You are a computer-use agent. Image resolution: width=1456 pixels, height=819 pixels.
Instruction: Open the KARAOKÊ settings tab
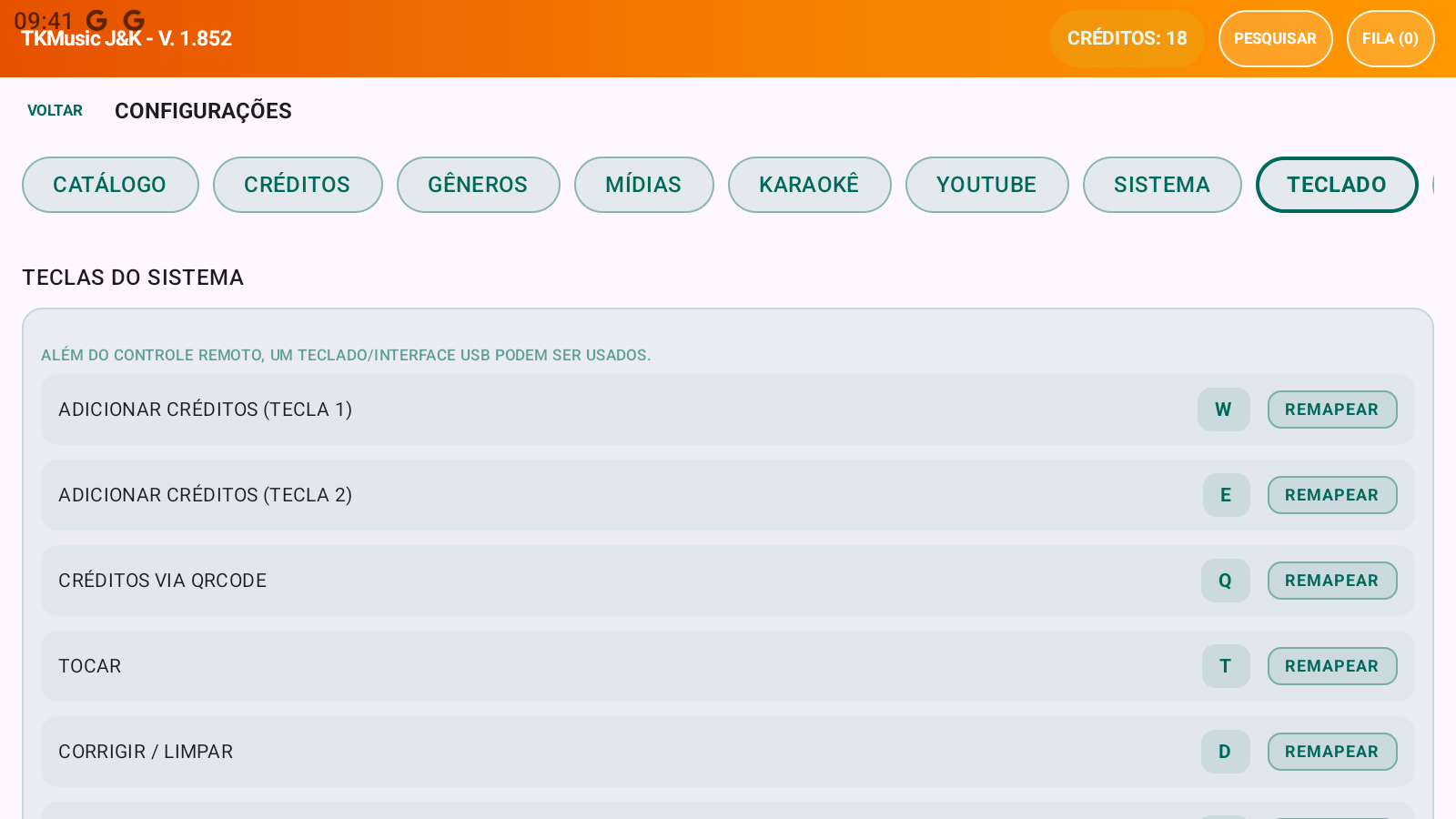pos(809,185)
